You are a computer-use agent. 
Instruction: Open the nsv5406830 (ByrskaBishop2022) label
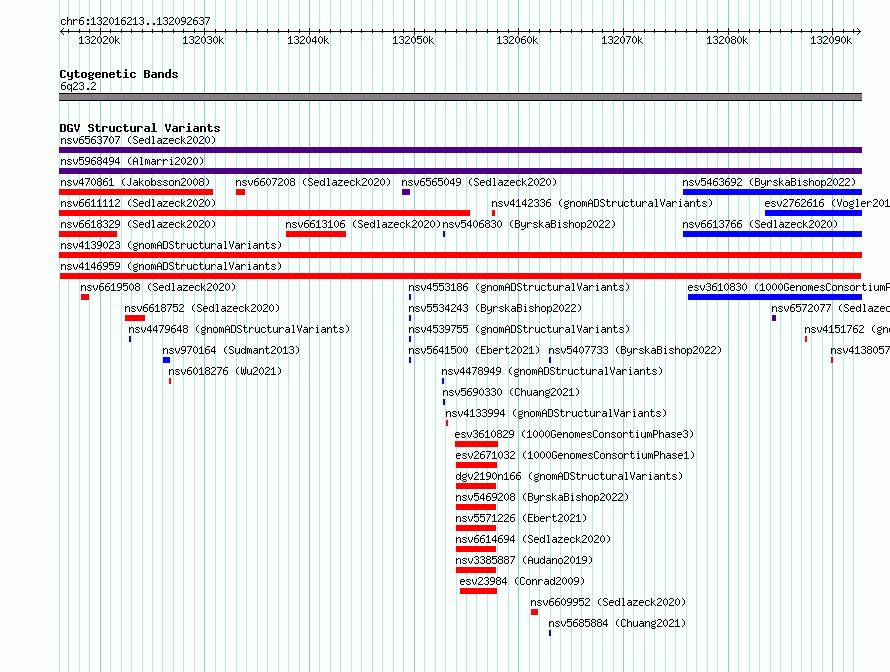coord(529,224)
